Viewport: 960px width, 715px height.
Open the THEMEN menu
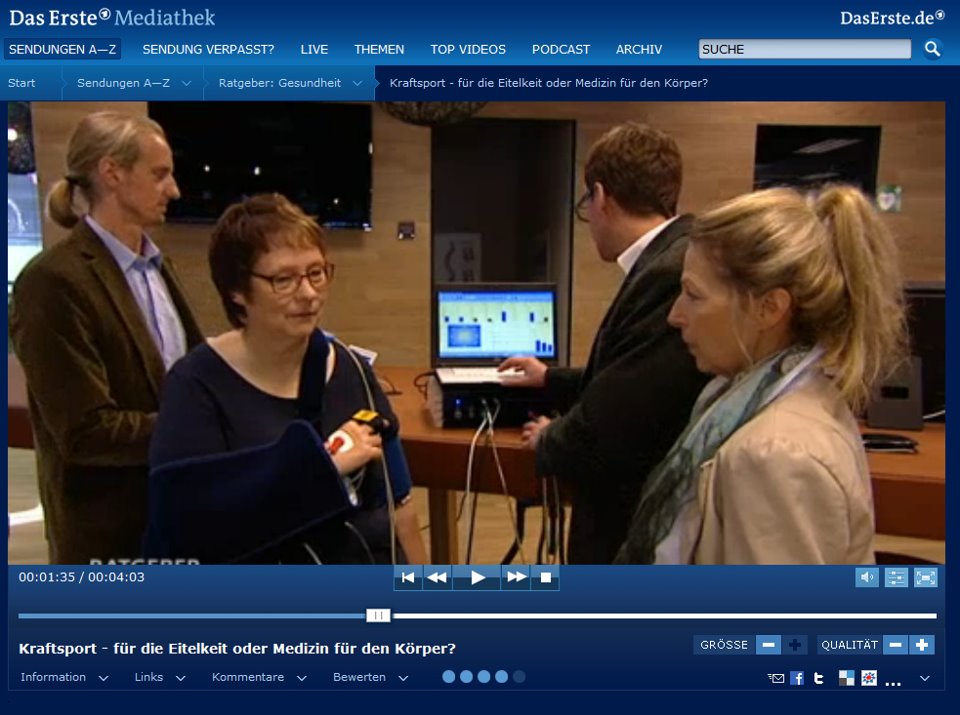click(379, 49)
